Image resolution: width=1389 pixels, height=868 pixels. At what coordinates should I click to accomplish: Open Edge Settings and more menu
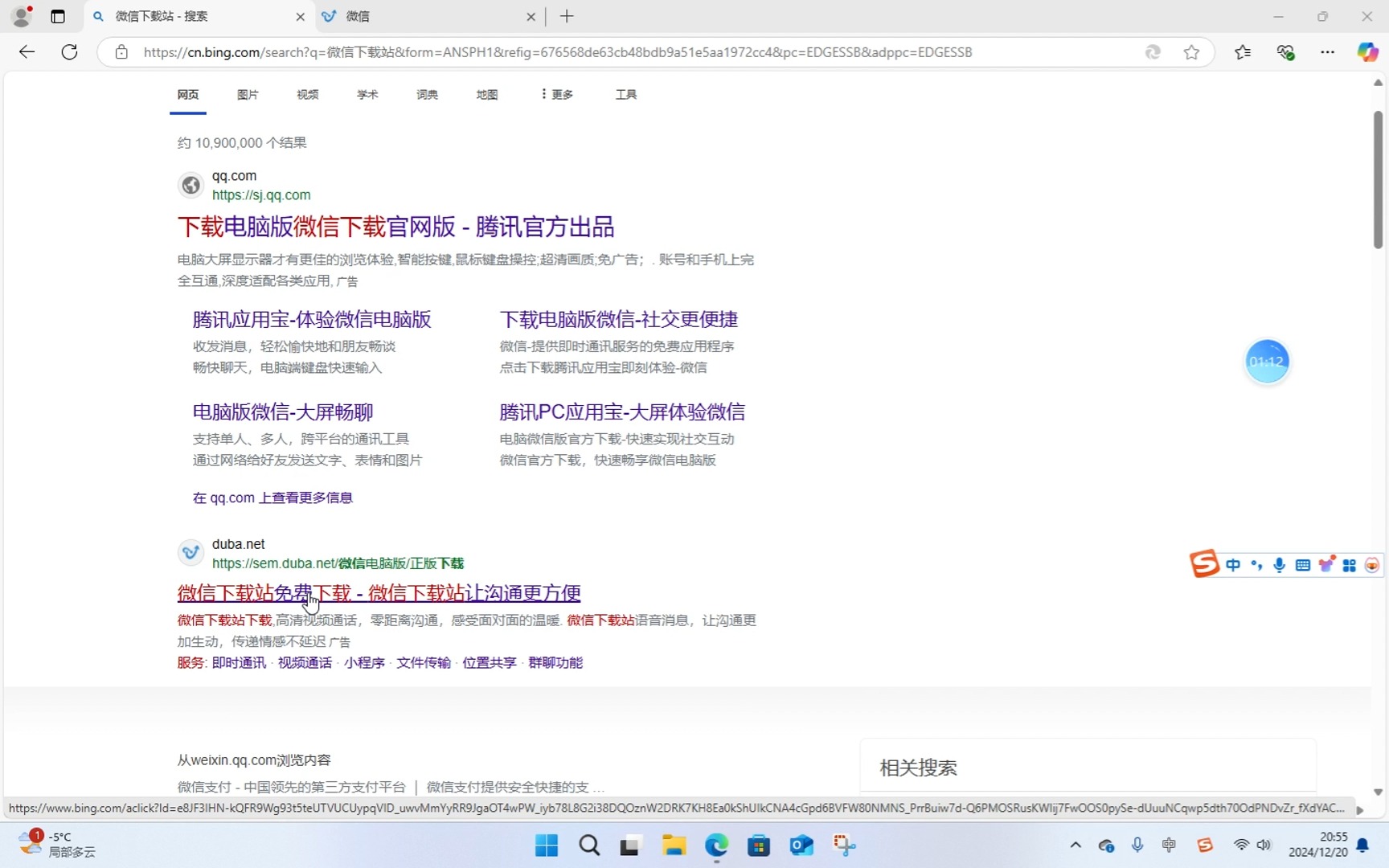[x=1327, y=52]
